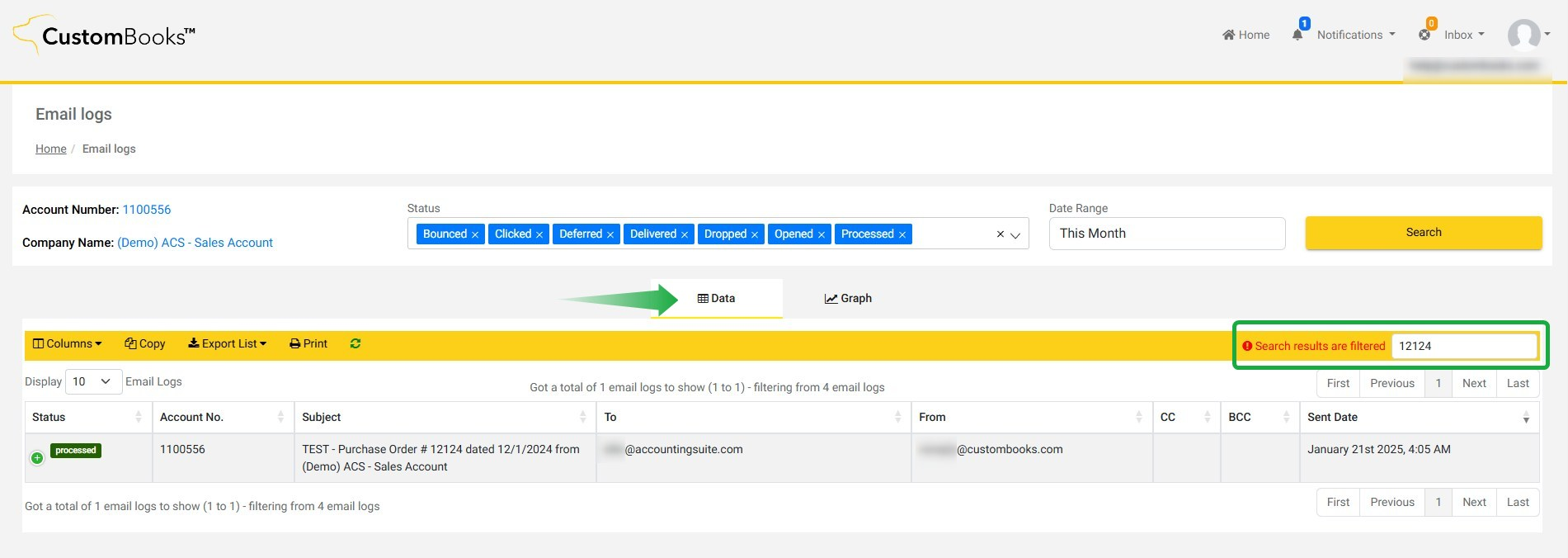The width and height of the screenshot is (1568, 558).
Task: Expand row details with green plus icon
Action: [37, 458]
